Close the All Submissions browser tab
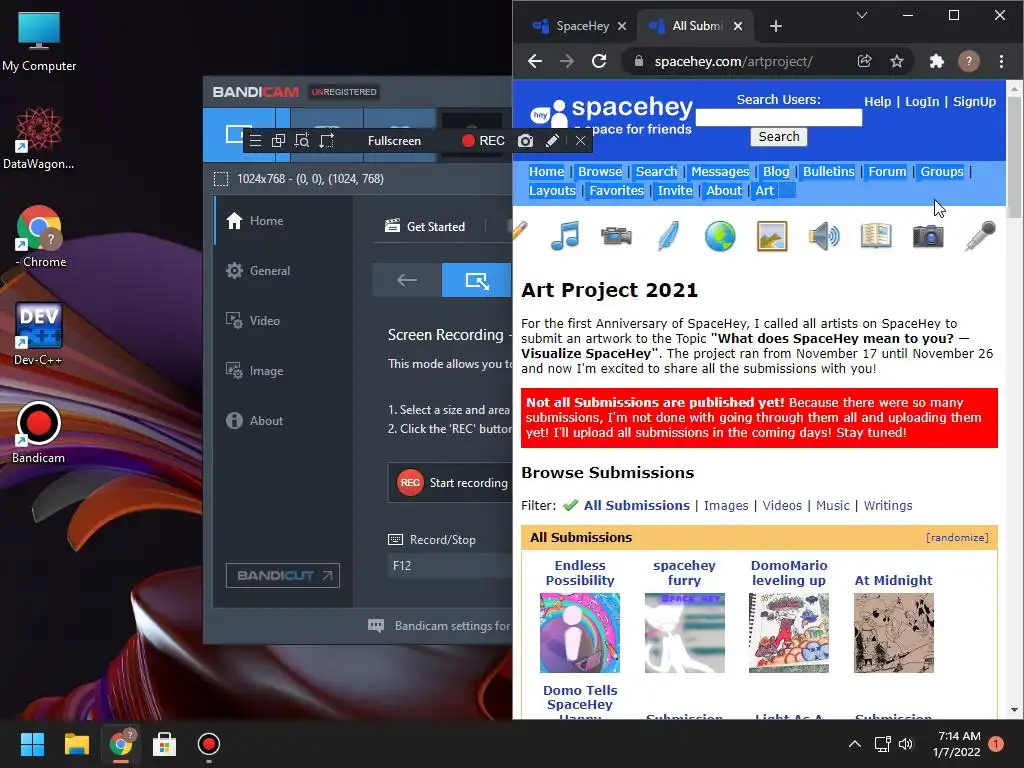This screenshot has height=768, width=1024. [x=738, y=26]
